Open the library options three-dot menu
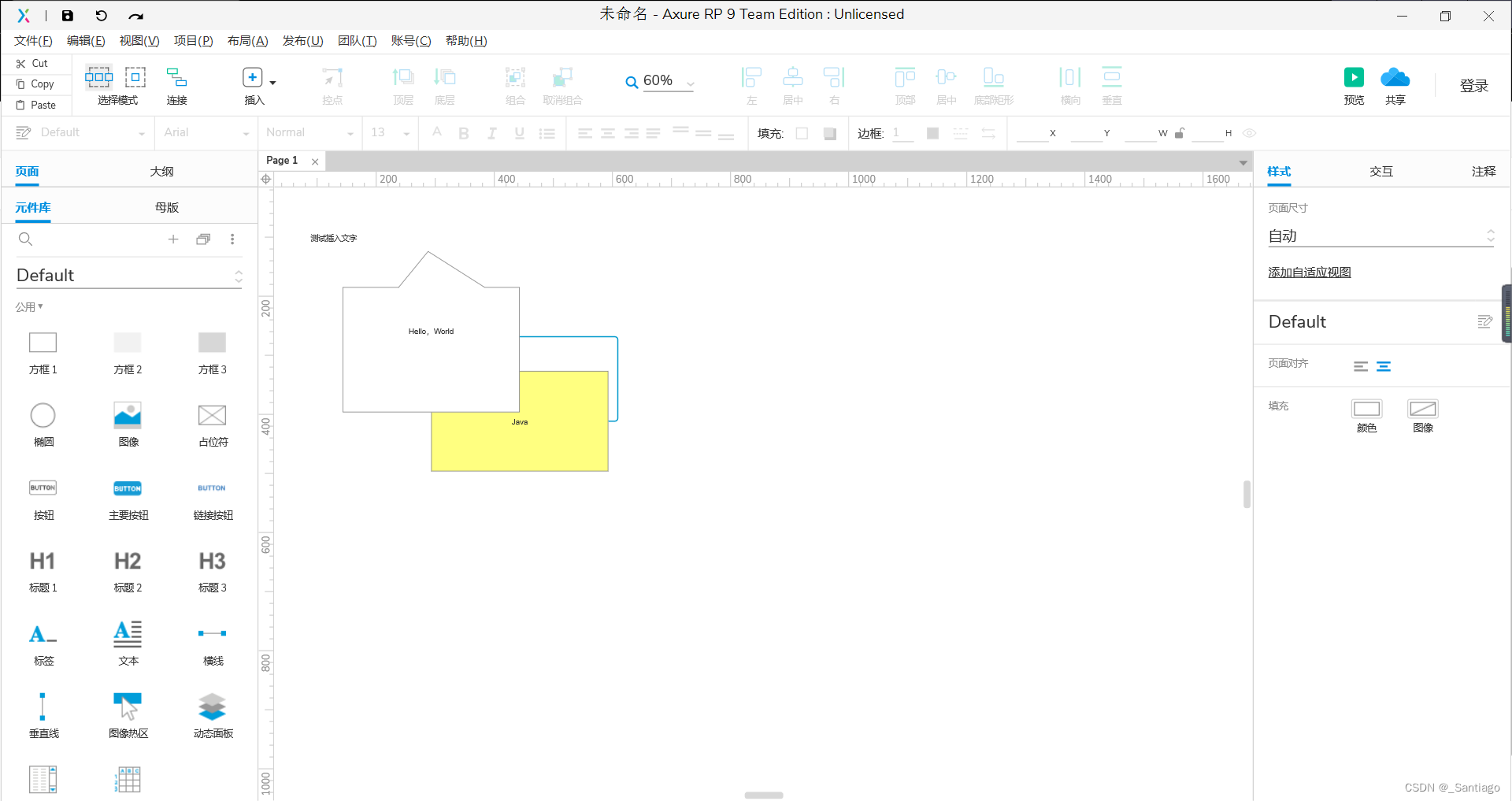 (x=232, y=239)
